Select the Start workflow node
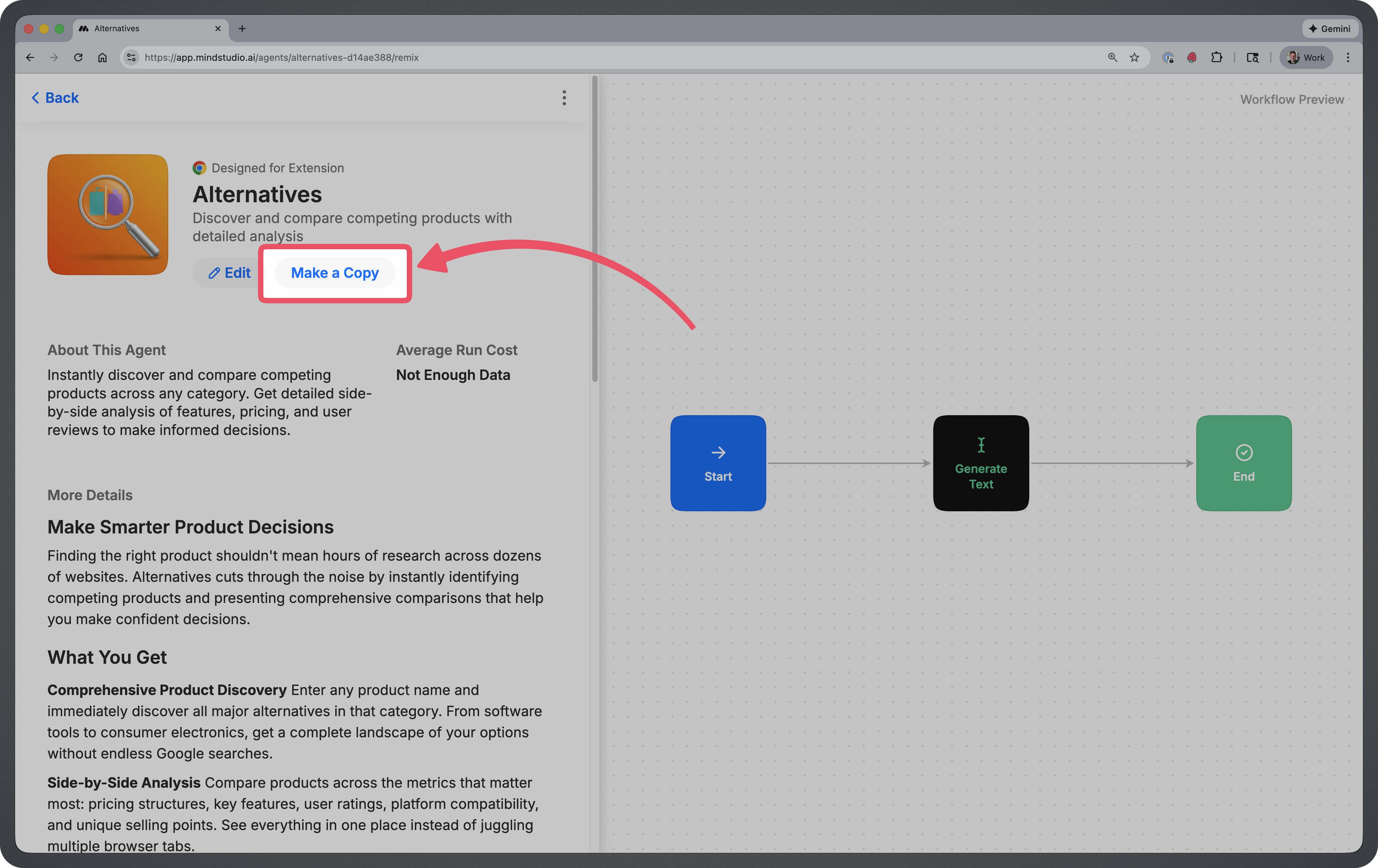 click(x=718, y=463)
